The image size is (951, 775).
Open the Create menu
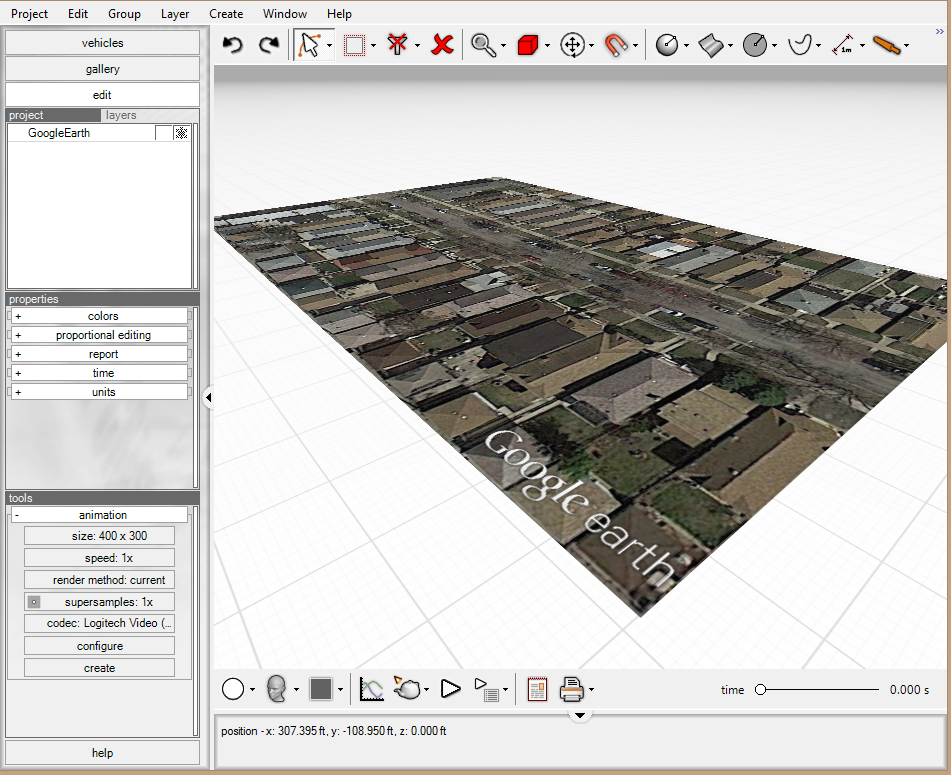click(226, 13)
